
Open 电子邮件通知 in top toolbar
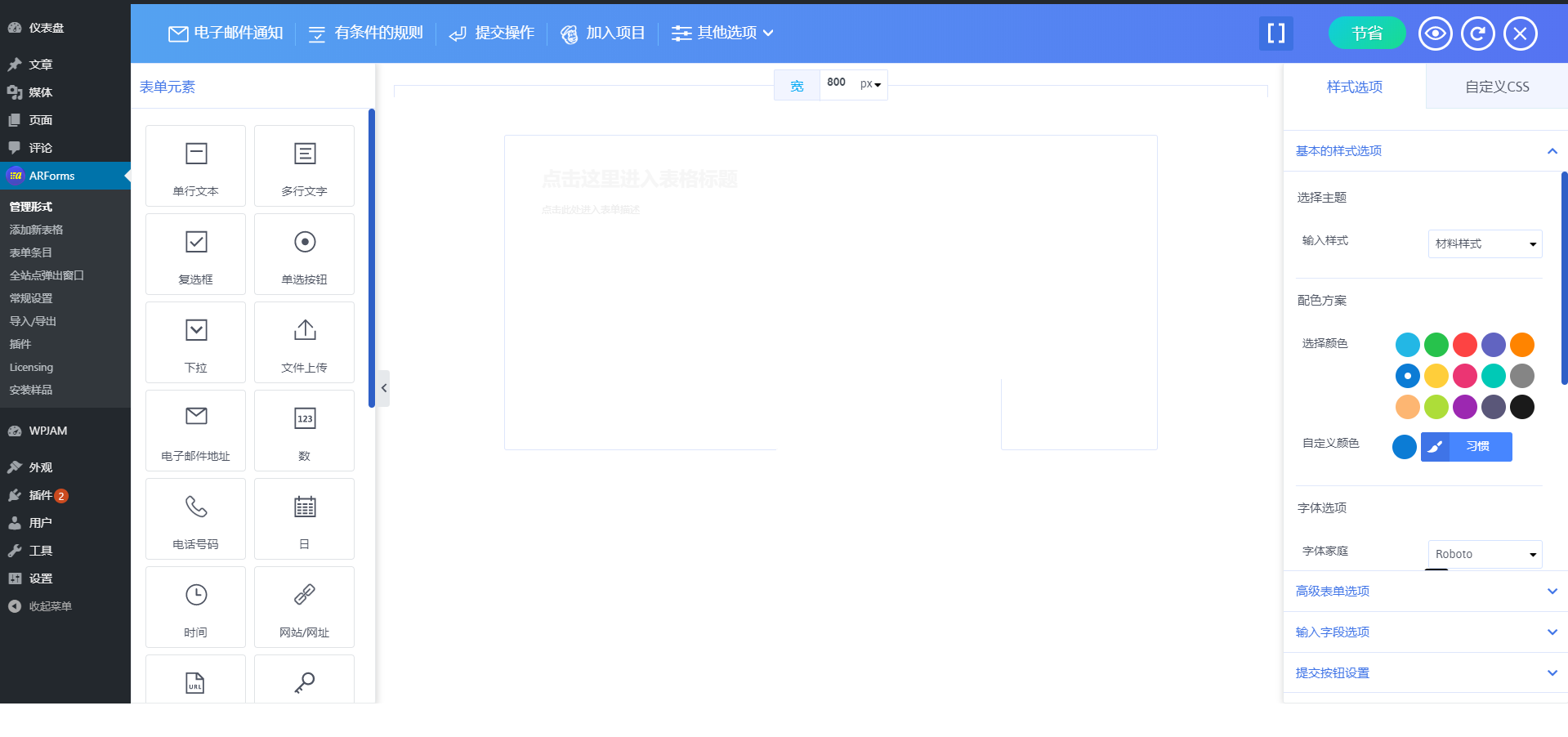pos(226,33)
